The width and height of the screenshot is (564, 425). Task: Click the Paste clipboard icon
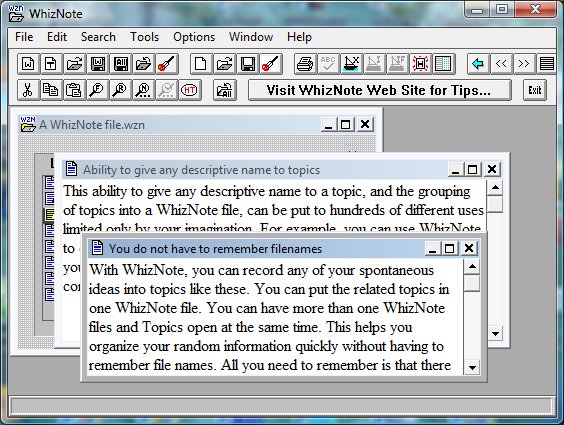click(73, 90)
